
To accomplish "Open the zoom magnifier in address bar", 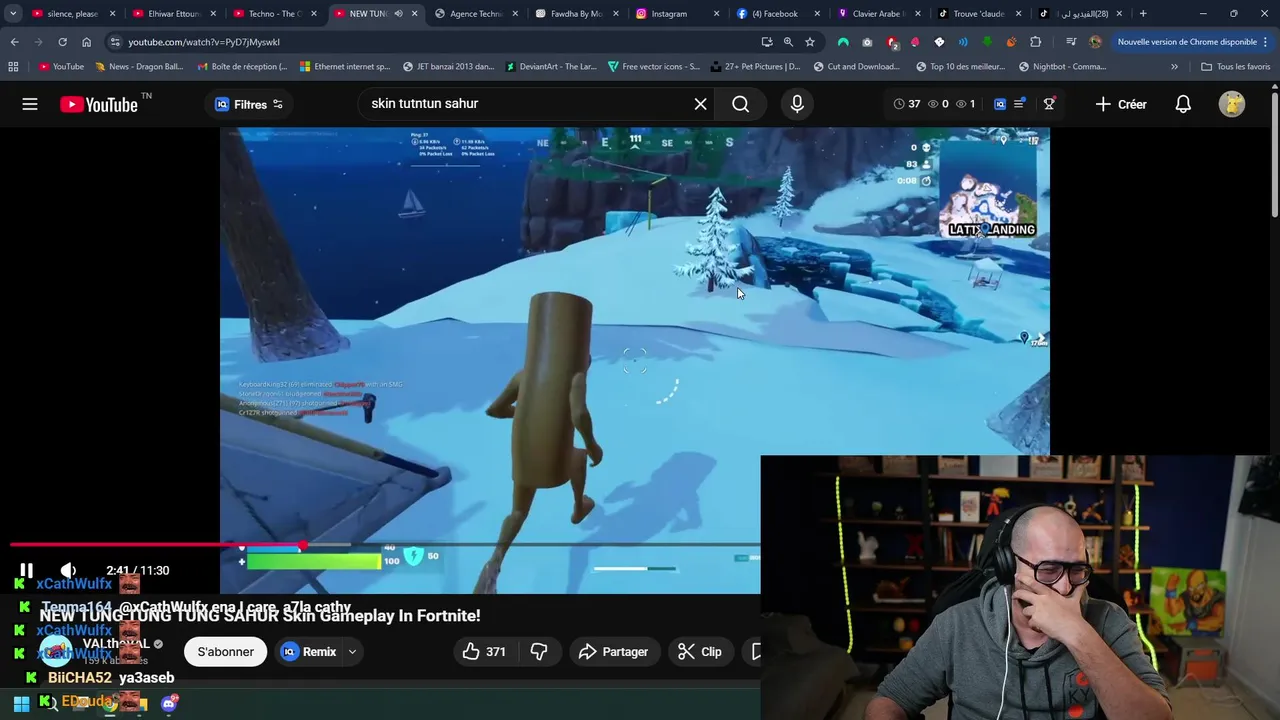I will (x=788, y=42).
